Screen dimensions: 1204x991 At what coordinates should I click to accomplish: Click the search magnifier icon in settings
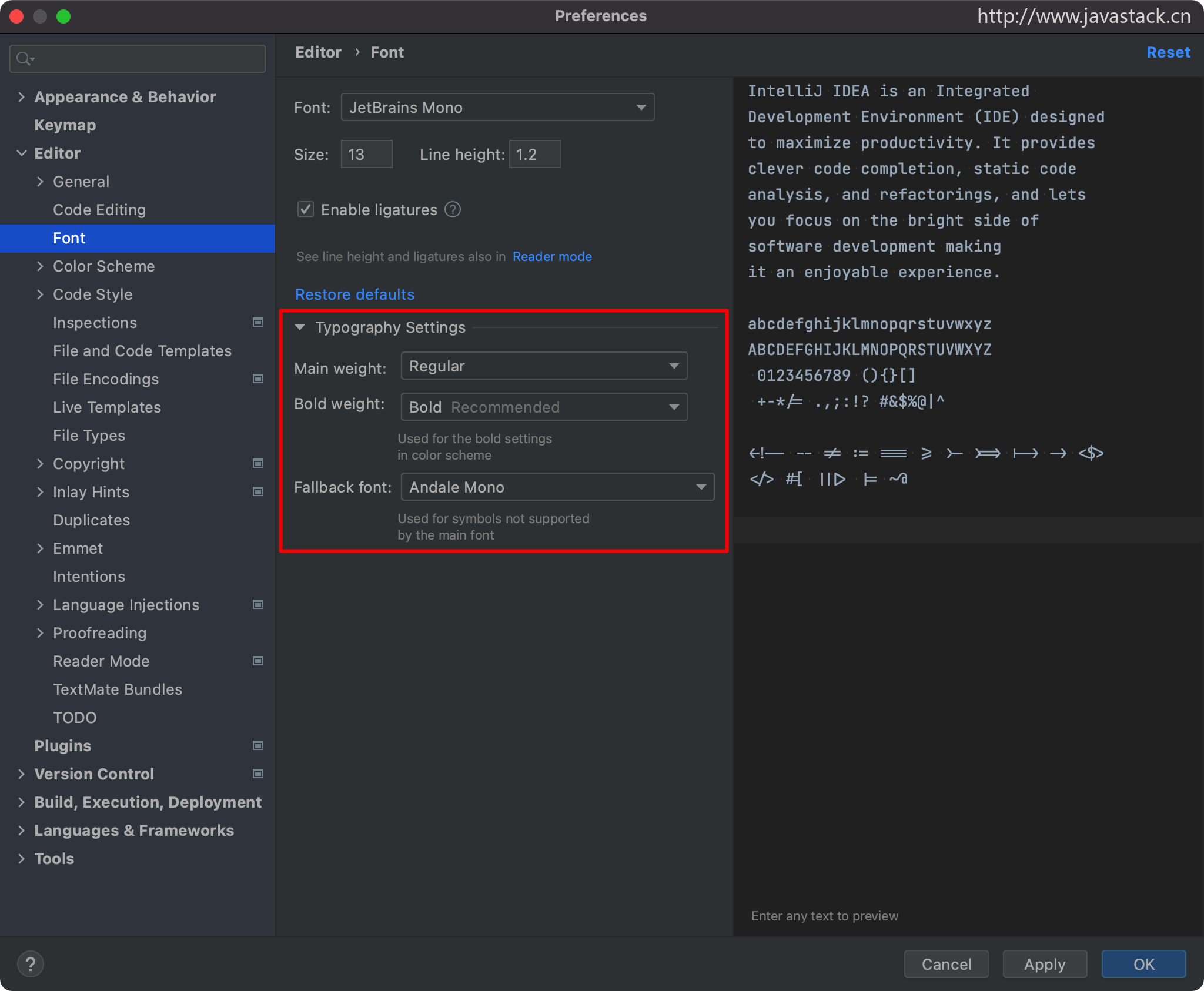25,59
